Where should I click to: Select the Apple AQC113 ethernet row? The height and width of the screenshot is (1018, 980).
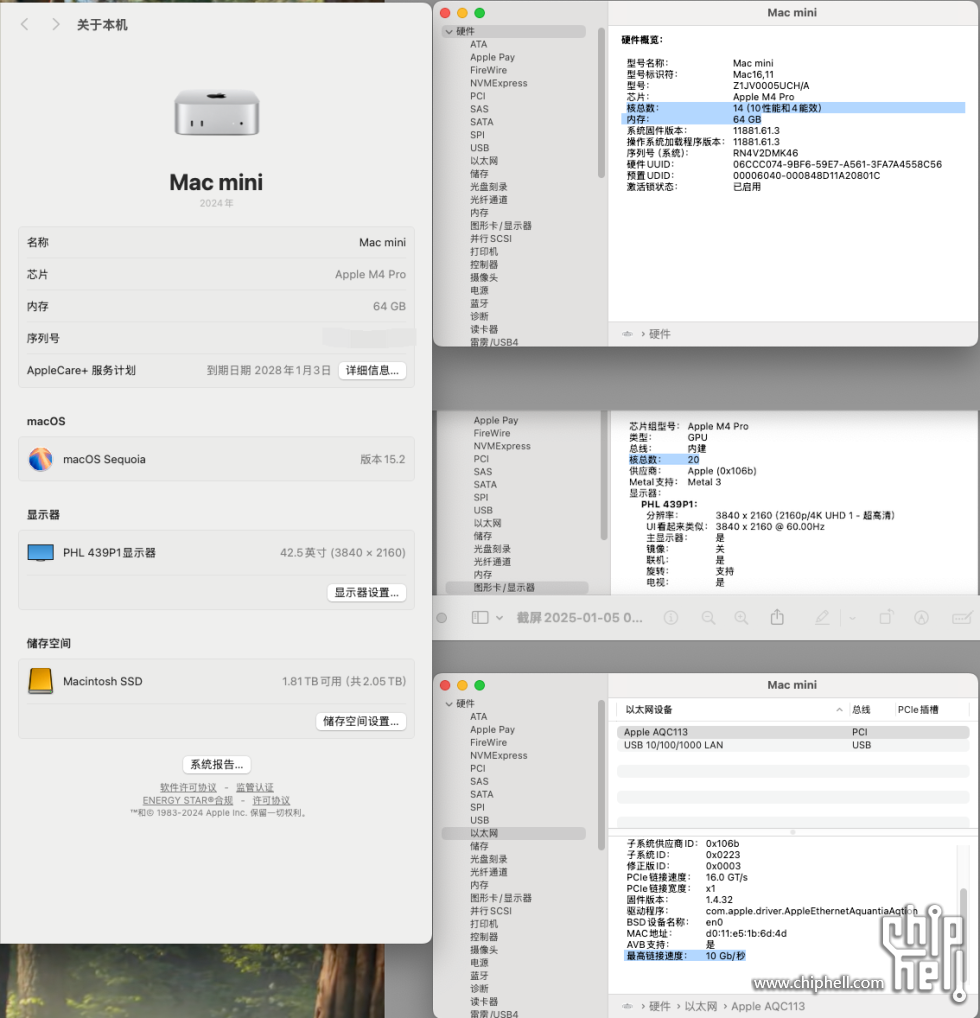pyautogui.click(x=793, y=732)
